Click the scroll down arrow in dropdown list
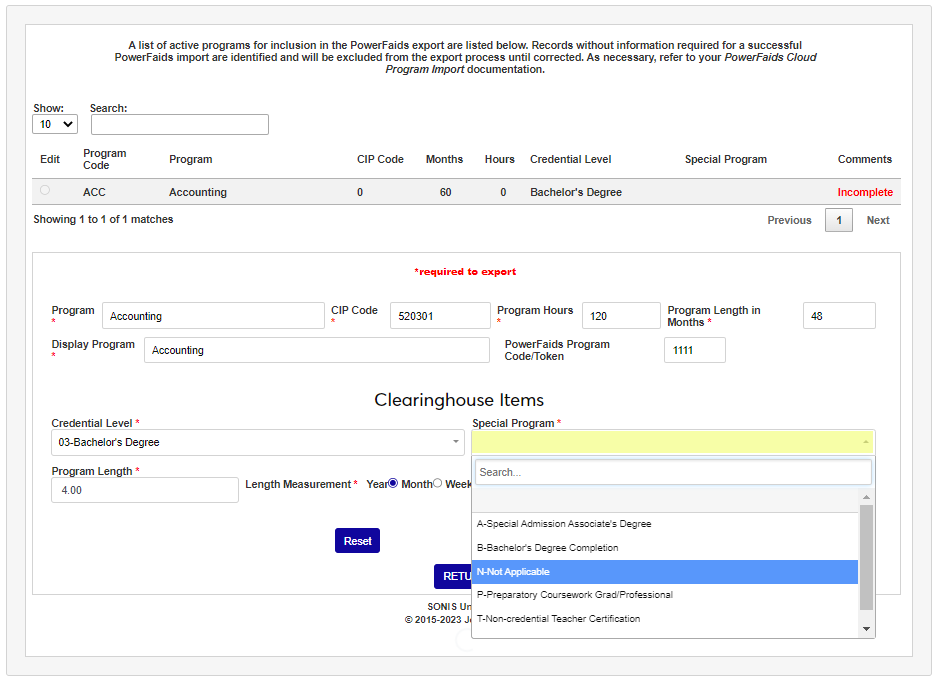Screen dimensions: 936x681 pyautogui.click(x=866, y=629)
